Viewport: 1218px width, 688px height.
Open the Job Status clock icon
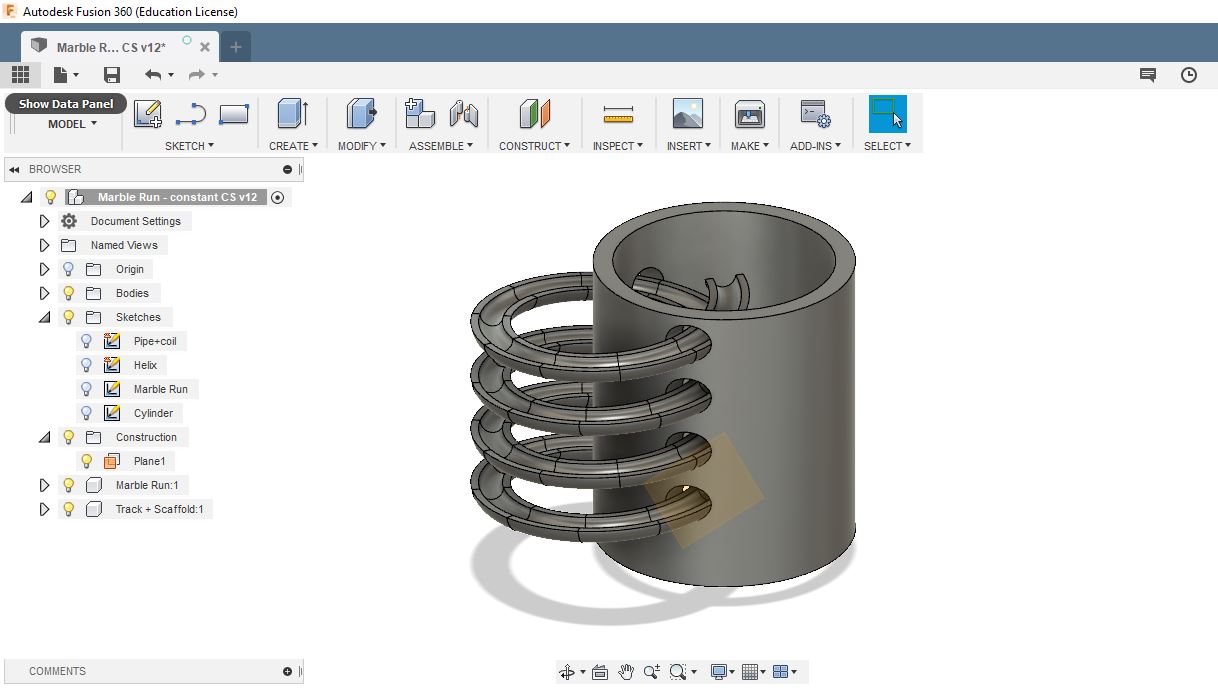click(x=1189, y=75)
